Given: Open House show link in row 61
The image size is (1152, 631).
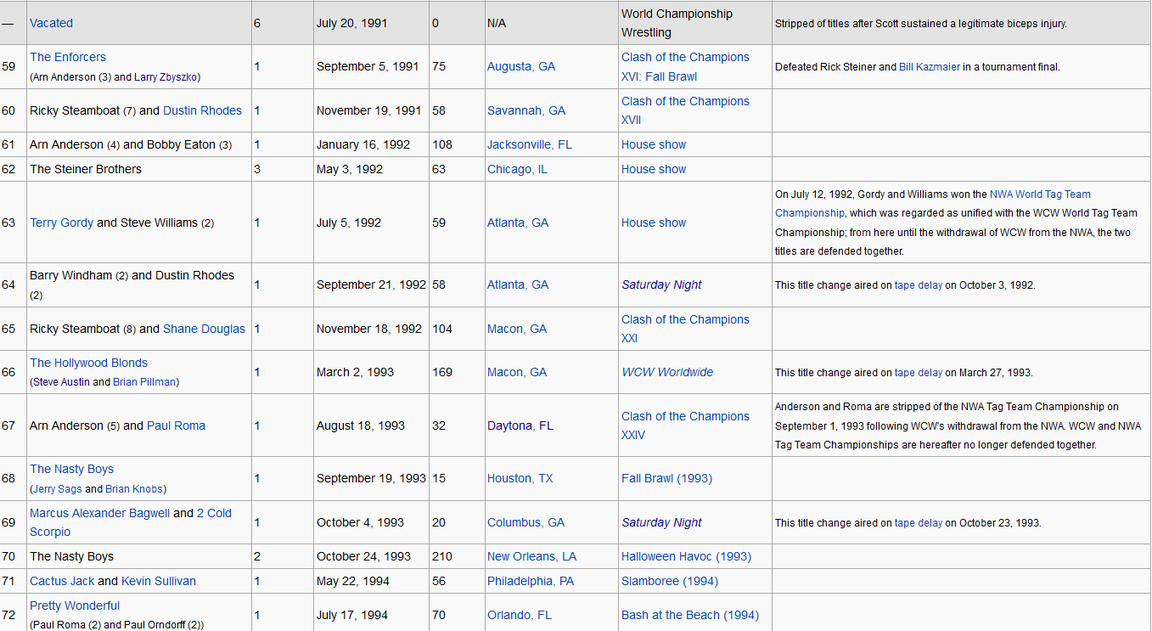Looking at the screenshot, I should (x=653, y=145).
